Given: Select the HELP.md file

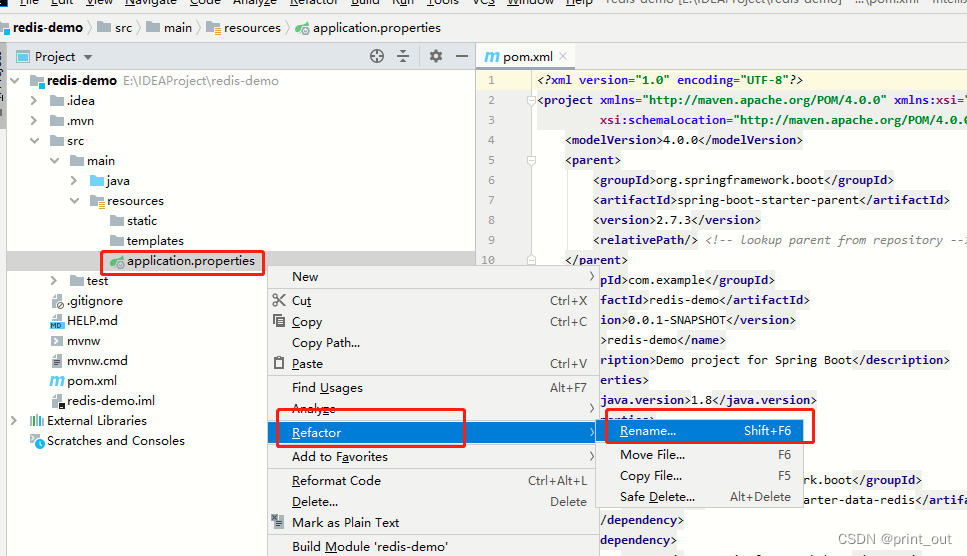Looking at the screenshot, I should 92,321.
